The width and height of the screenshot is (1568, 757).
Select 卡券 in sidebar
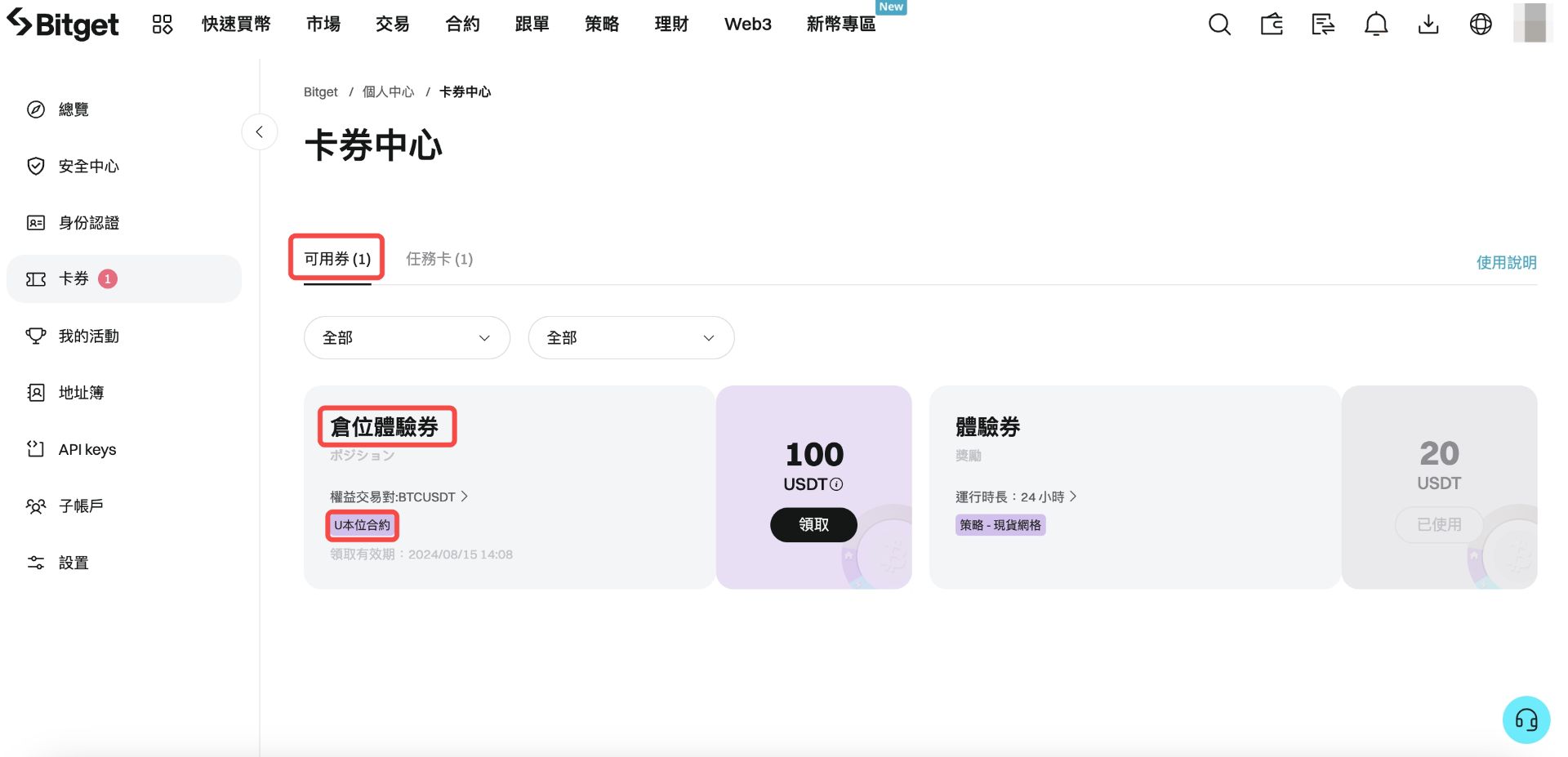[x=124, y=279]
